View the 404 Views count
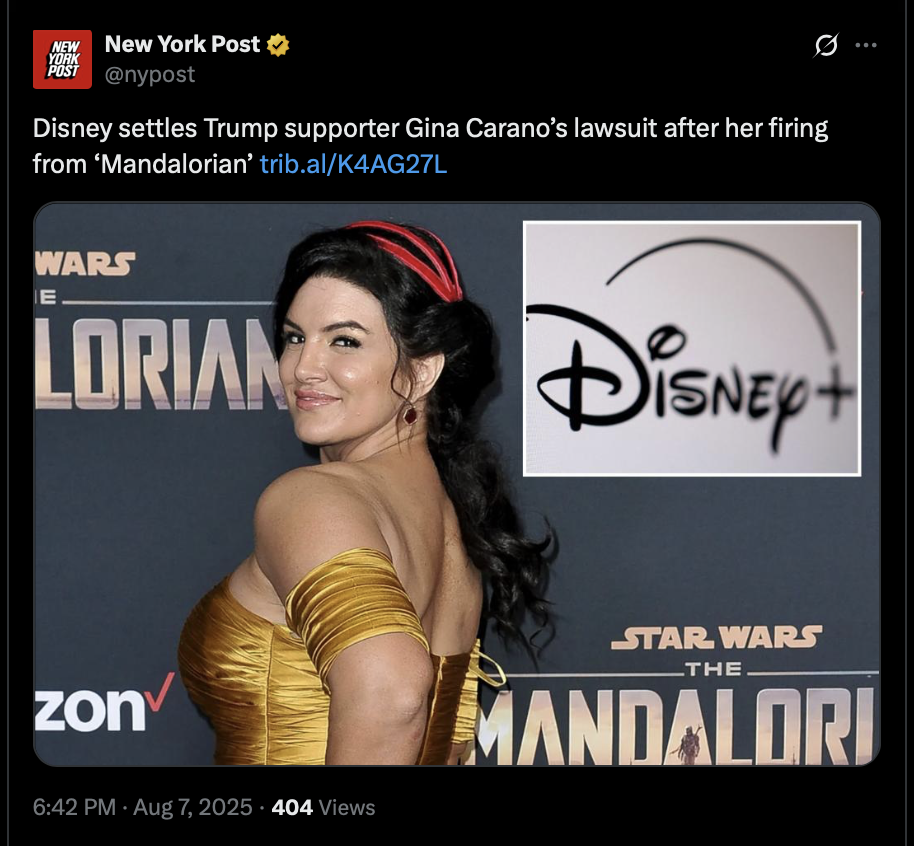 [x=324, y=808]
